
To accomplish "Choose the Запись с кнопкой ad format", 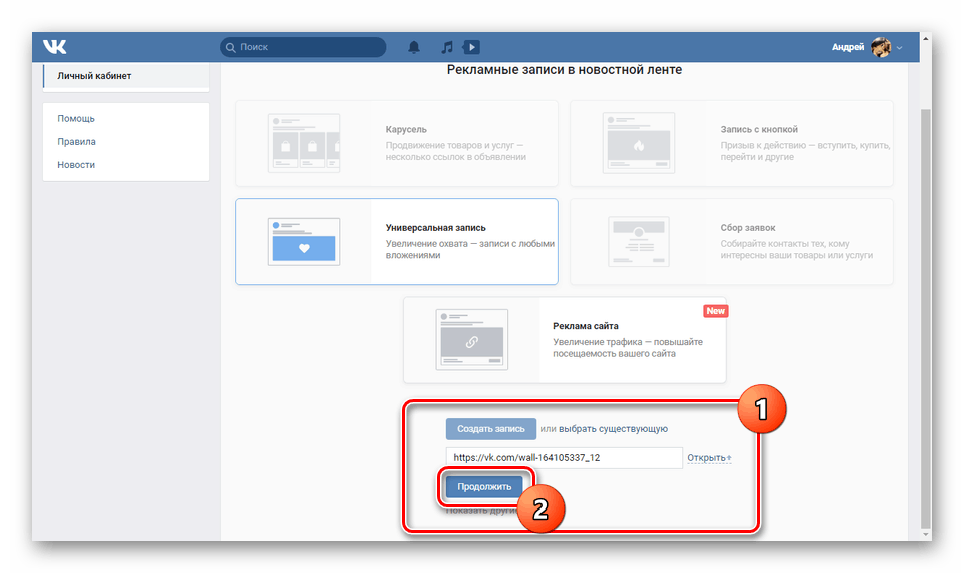I will (x=732, y=143).
